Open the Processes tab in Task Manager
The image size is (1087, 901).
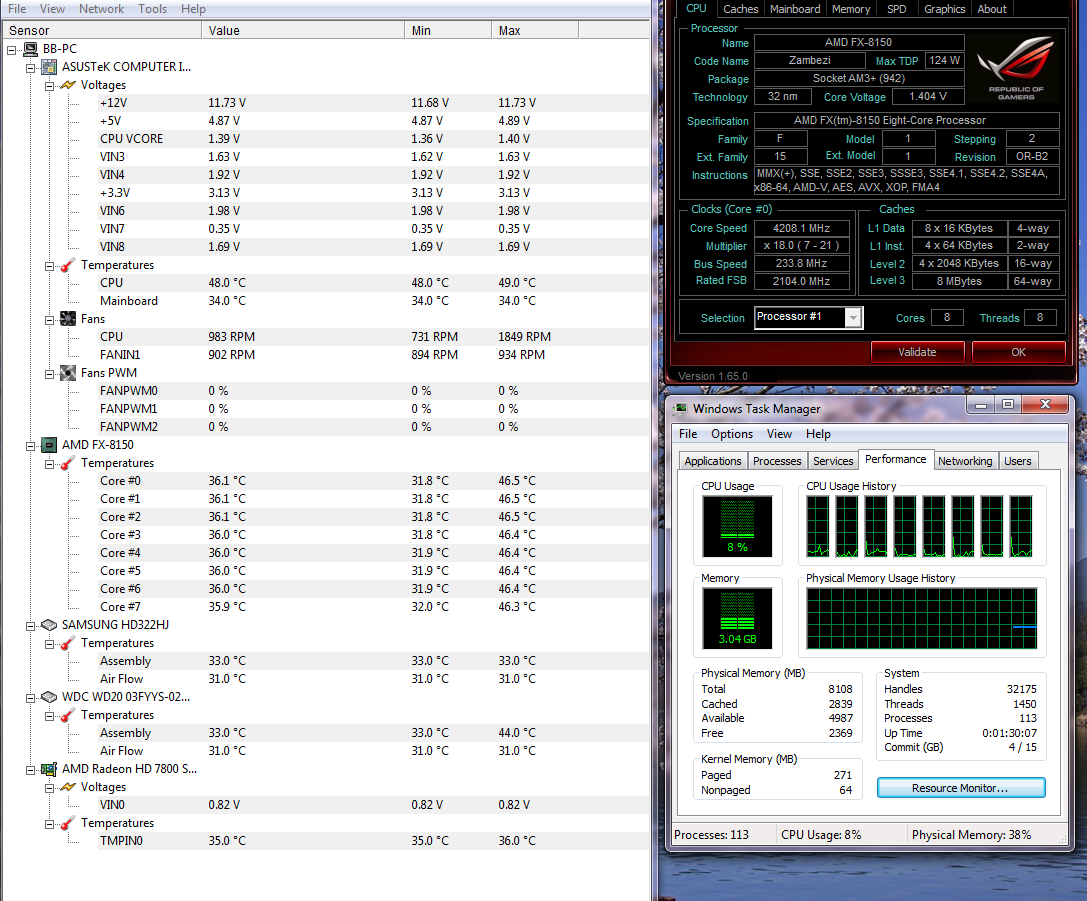pos(776,462)
